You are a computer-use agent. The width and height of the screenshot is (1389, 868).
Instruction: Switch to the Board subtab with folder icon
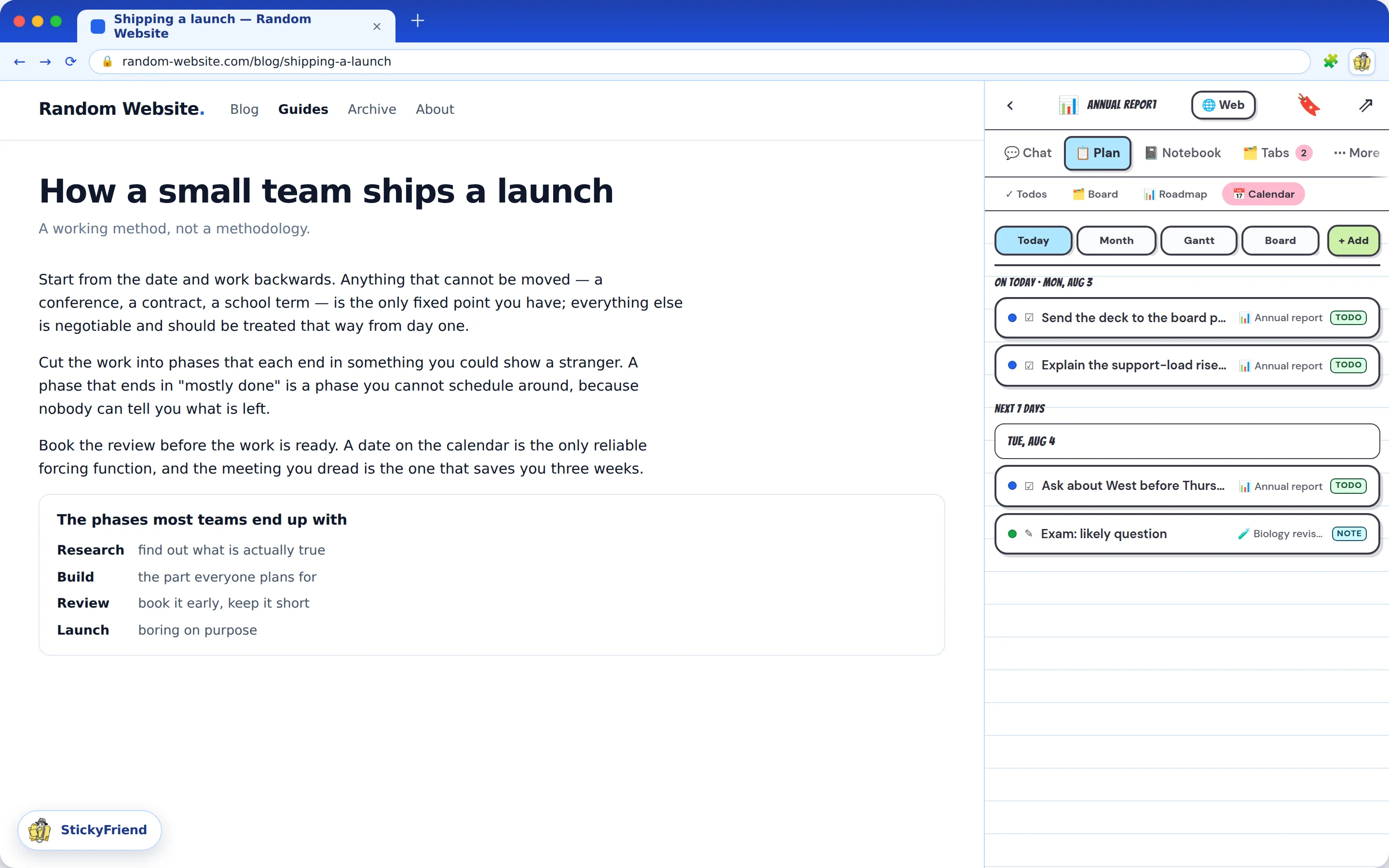[1095, 194]
